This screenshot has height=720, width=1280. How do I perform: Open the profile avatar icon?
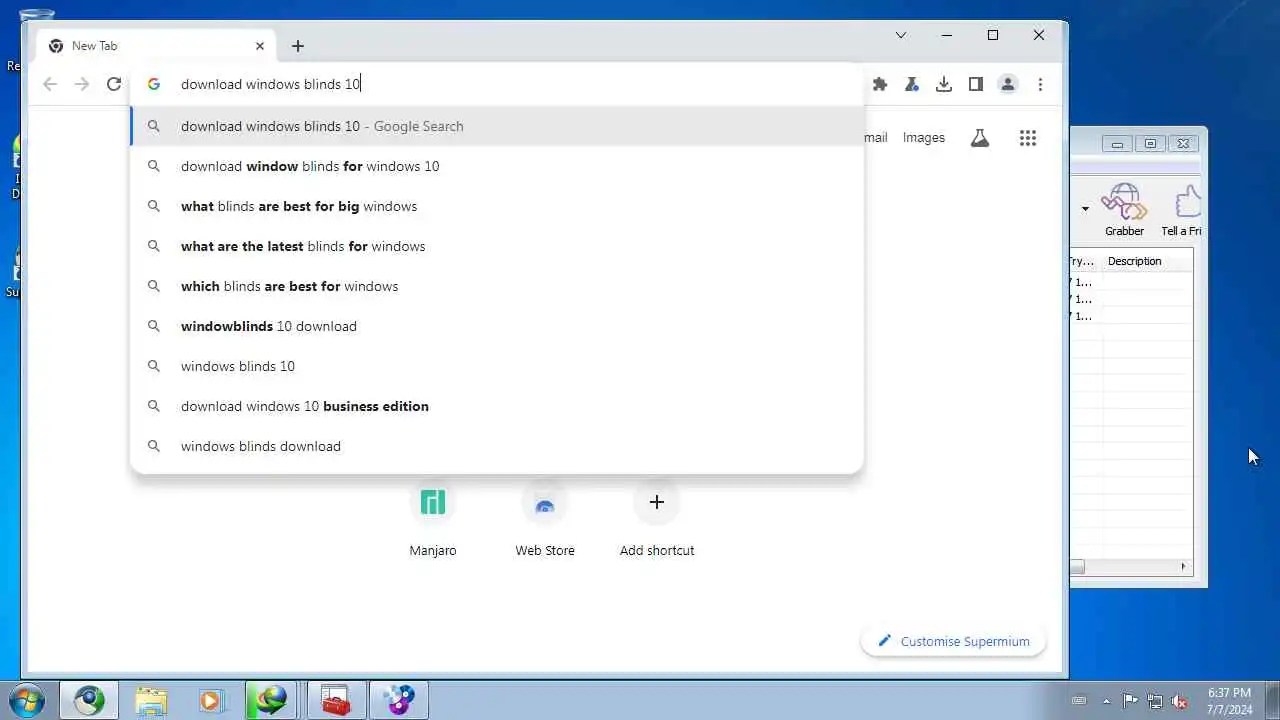pyautogui.click(x=1008, y=85)
